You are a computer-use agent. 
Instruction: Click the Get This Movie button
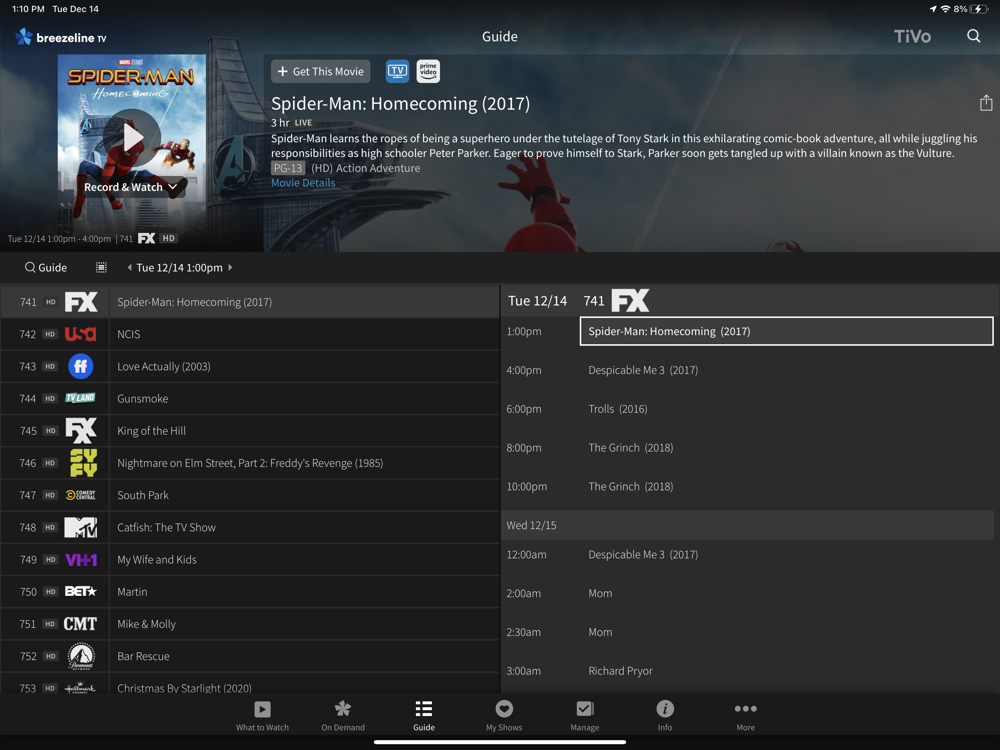(321, 71)
